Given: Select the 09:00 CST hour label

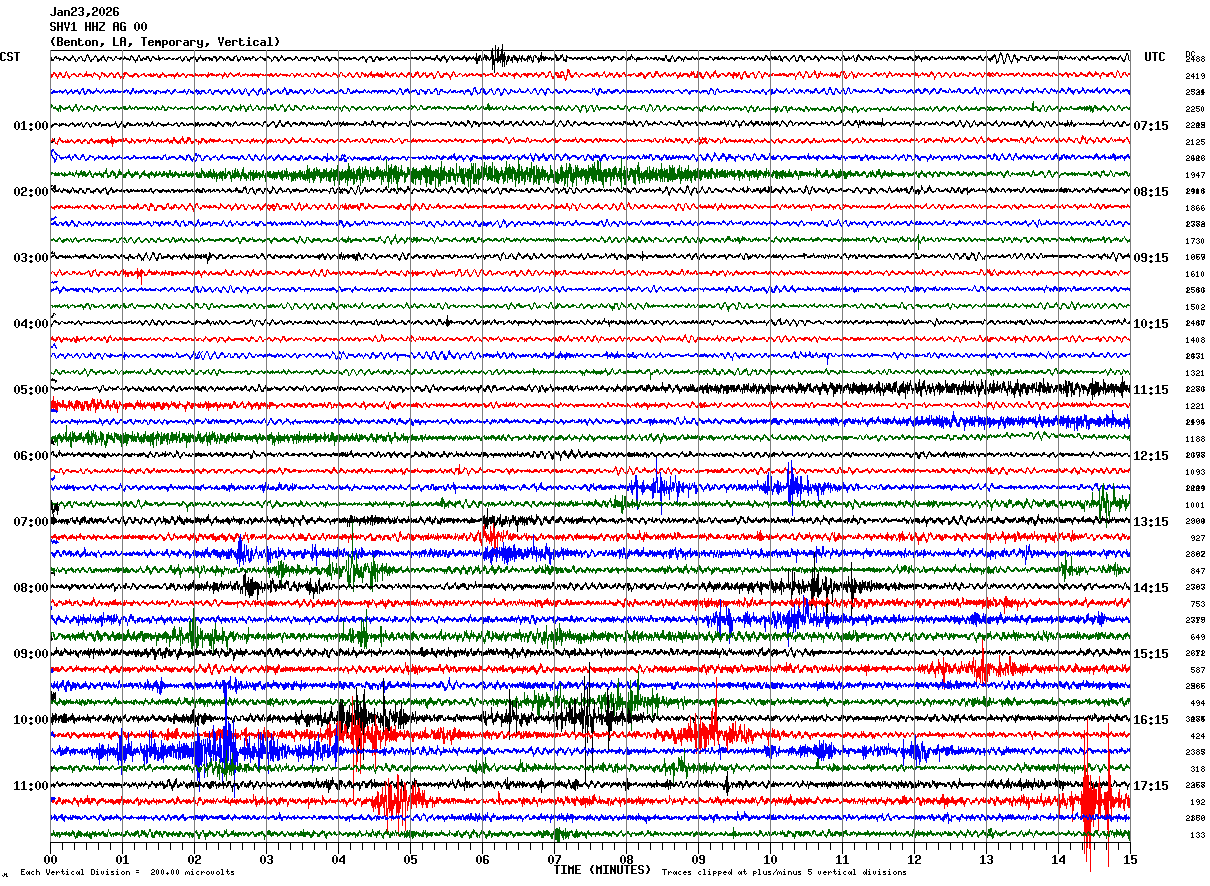Looking at the screenshot, I should coord(31,654).
